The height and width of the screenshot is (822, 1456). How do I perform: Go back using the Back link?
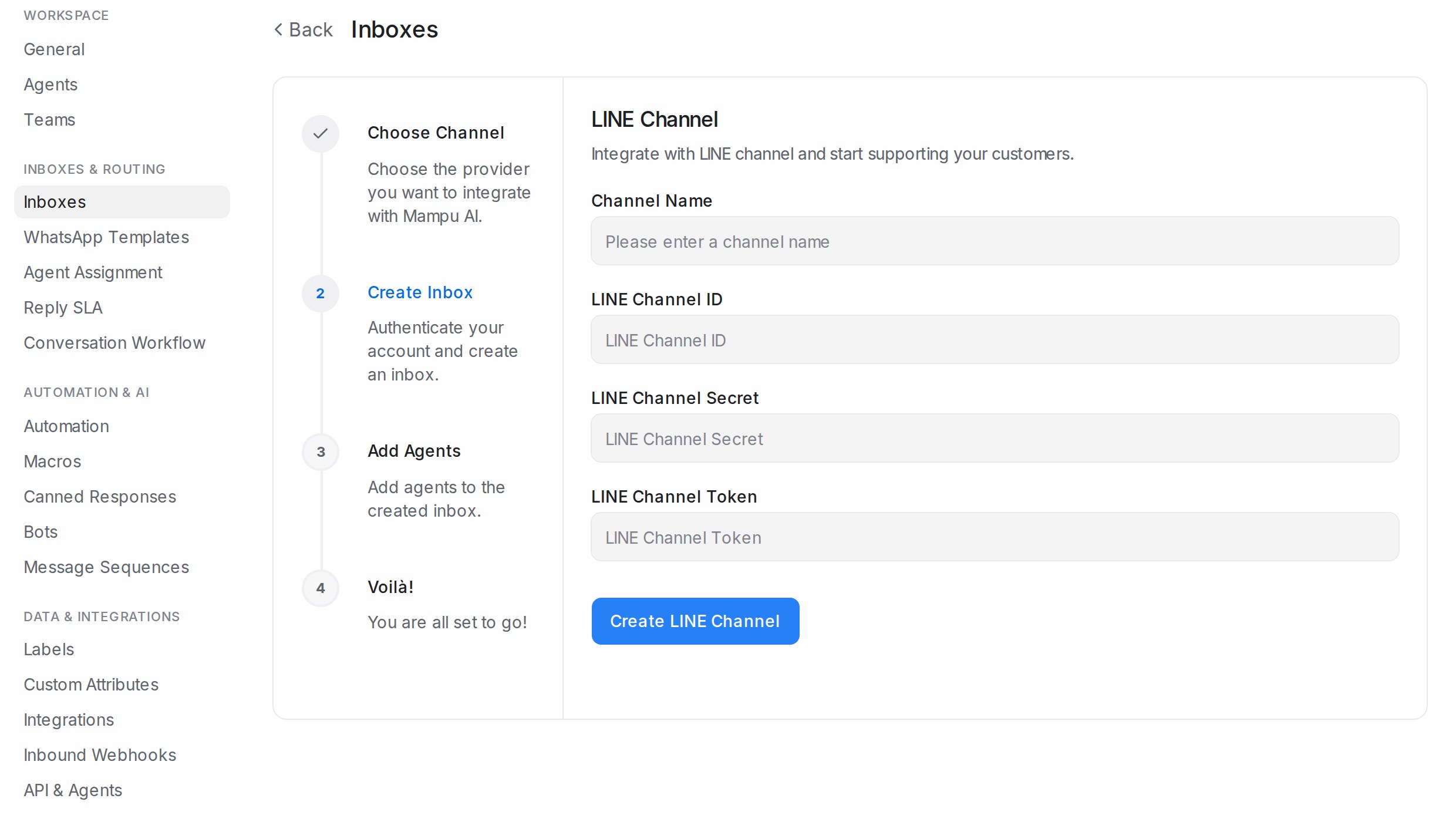[x=304, y=29]
